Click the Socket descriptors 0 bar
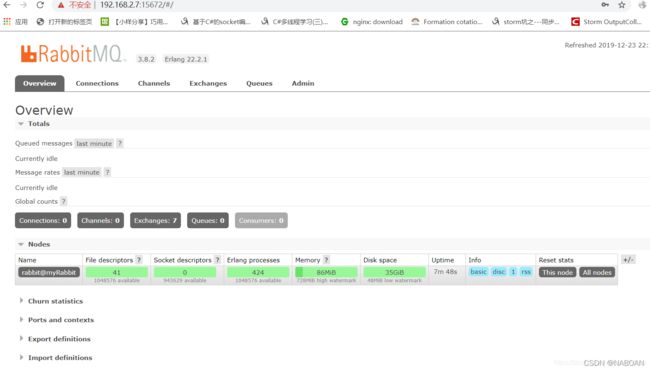Screen dimensions: 650x370 coord(185,272)
